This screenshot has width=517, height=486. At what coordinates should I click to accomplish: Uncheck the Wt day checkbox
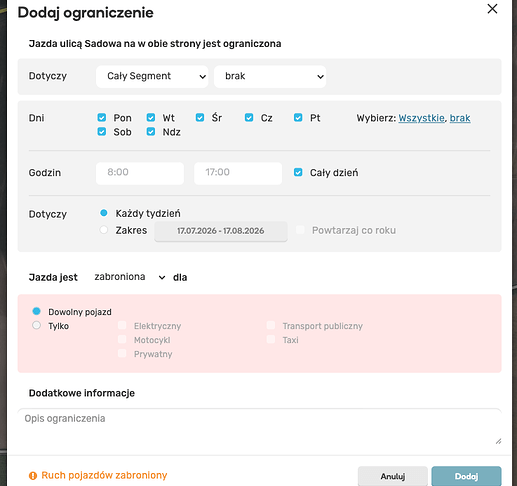point(151,117)
